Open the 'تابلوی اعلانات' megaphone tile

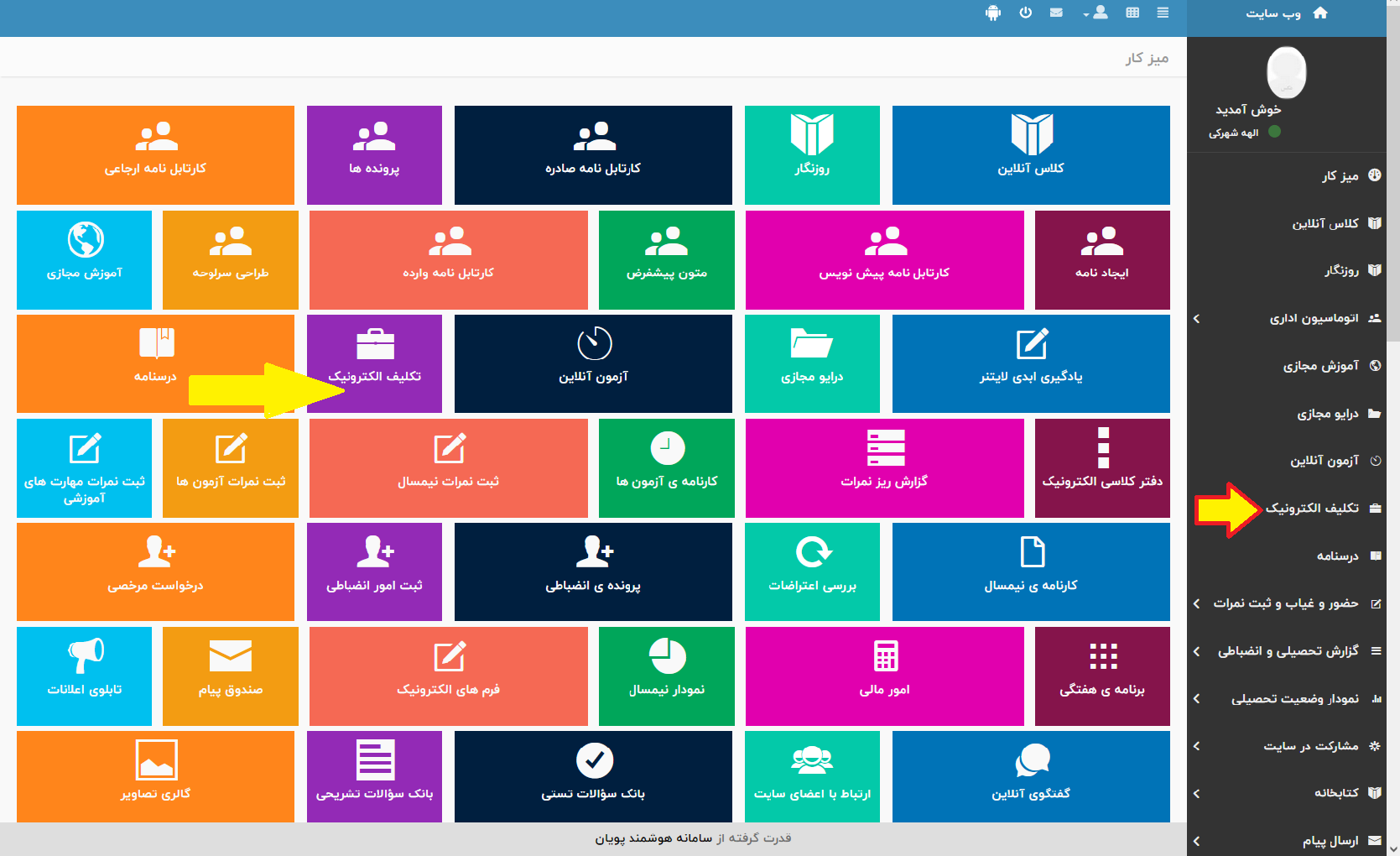coord(84,676)
